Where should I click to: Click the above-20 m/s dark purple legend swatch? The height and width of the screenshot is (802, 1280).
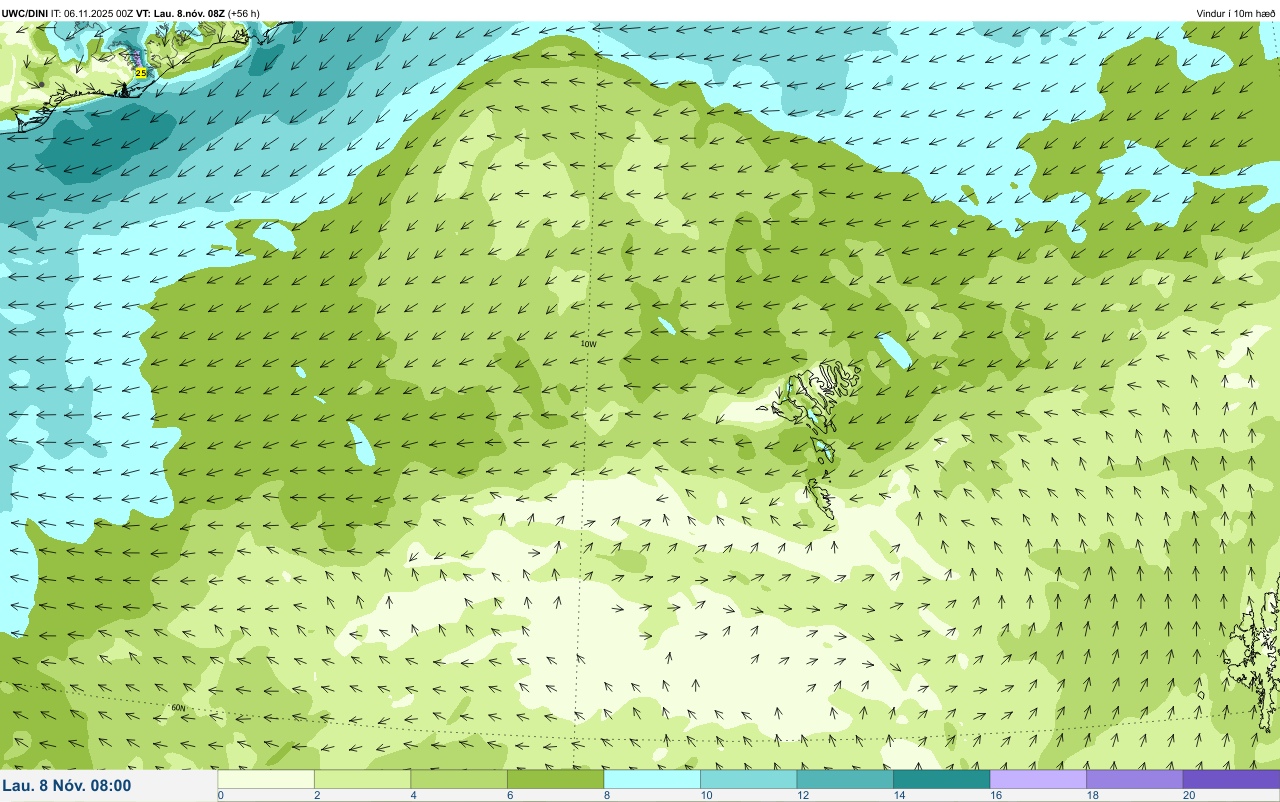[1231, 779]
